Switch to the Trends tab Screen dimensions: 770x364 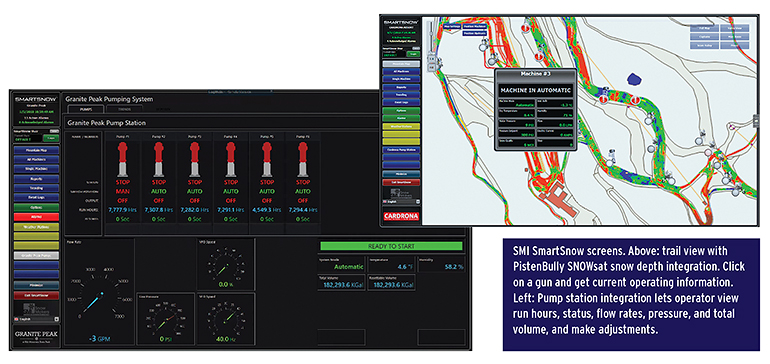point(124,109)
